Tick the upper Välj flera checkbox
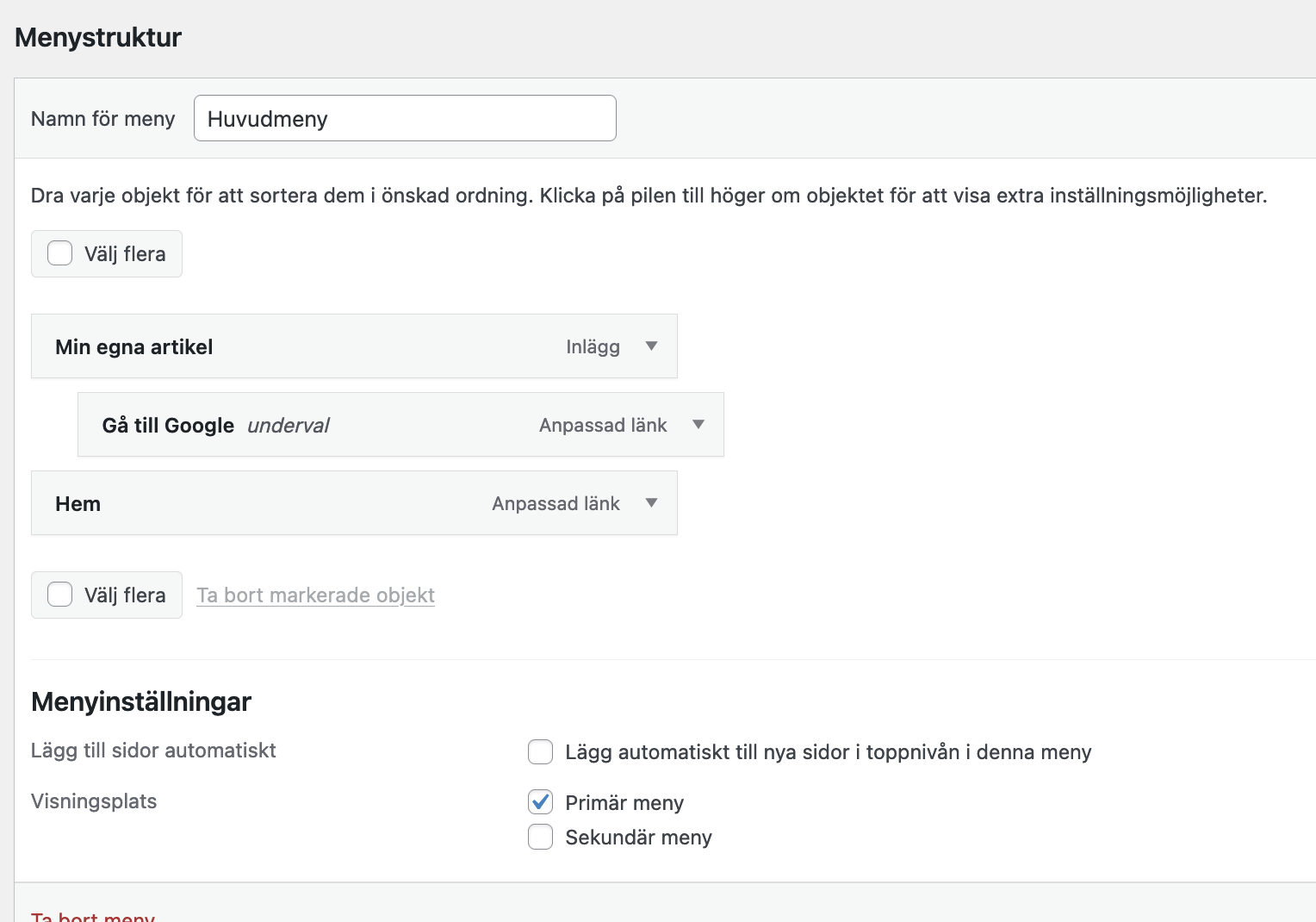This screenshot has height=922, width=1316. (59, 253)
